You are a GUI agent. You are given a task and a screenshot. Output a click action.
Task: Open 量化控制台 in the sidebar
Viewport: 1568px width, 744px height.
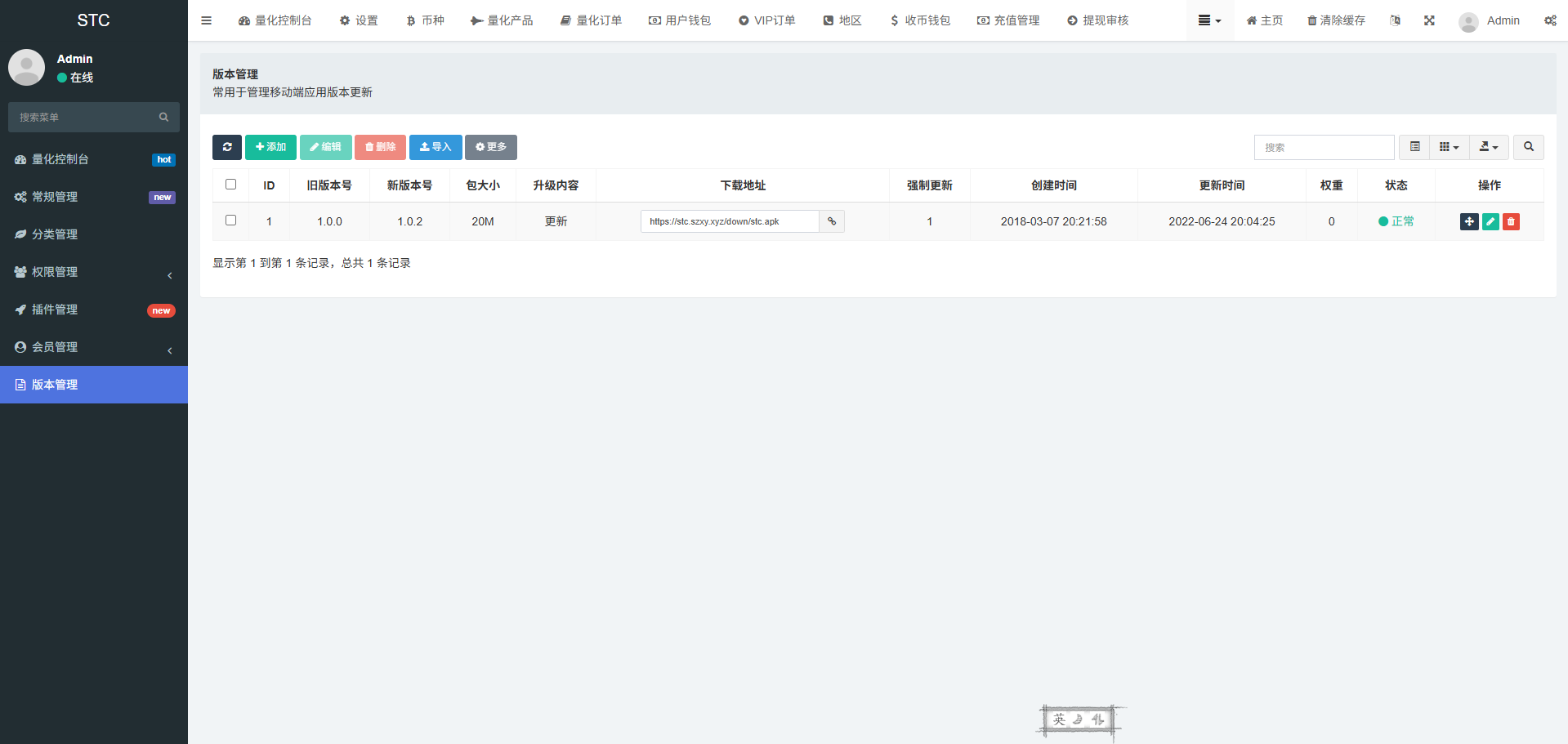[x=94, y=159]
